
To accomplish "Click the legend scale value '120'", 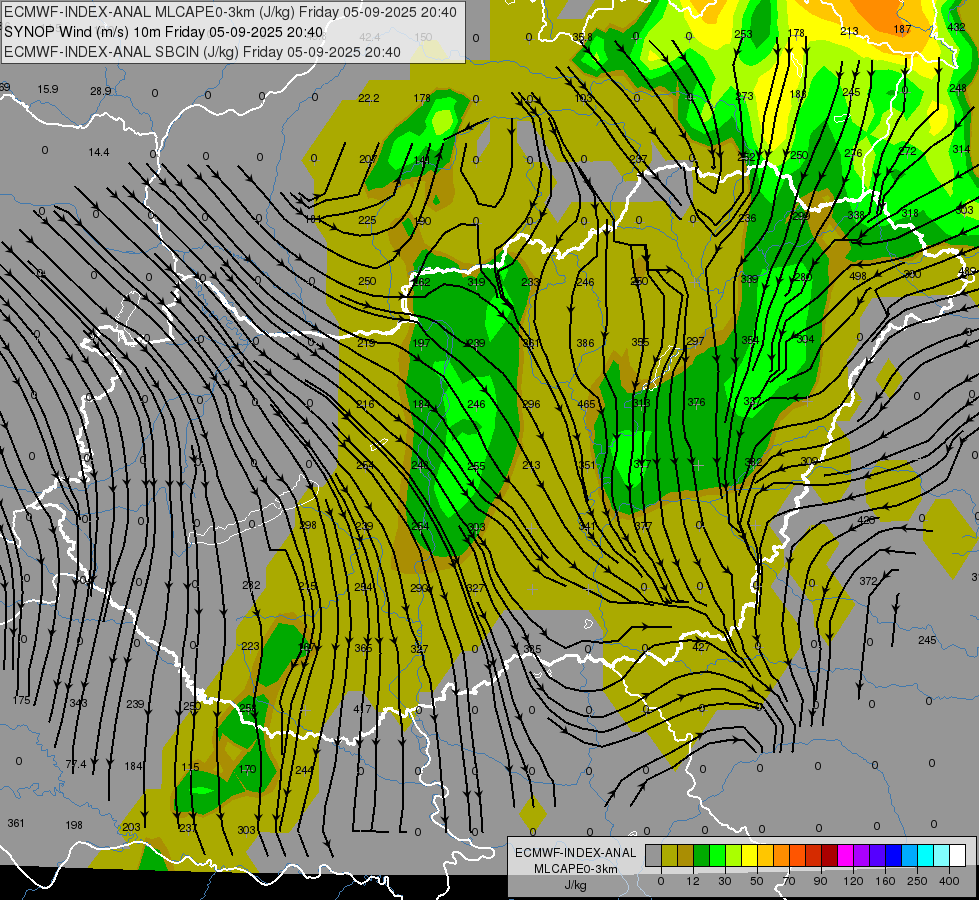I will [x=853, y=881].
